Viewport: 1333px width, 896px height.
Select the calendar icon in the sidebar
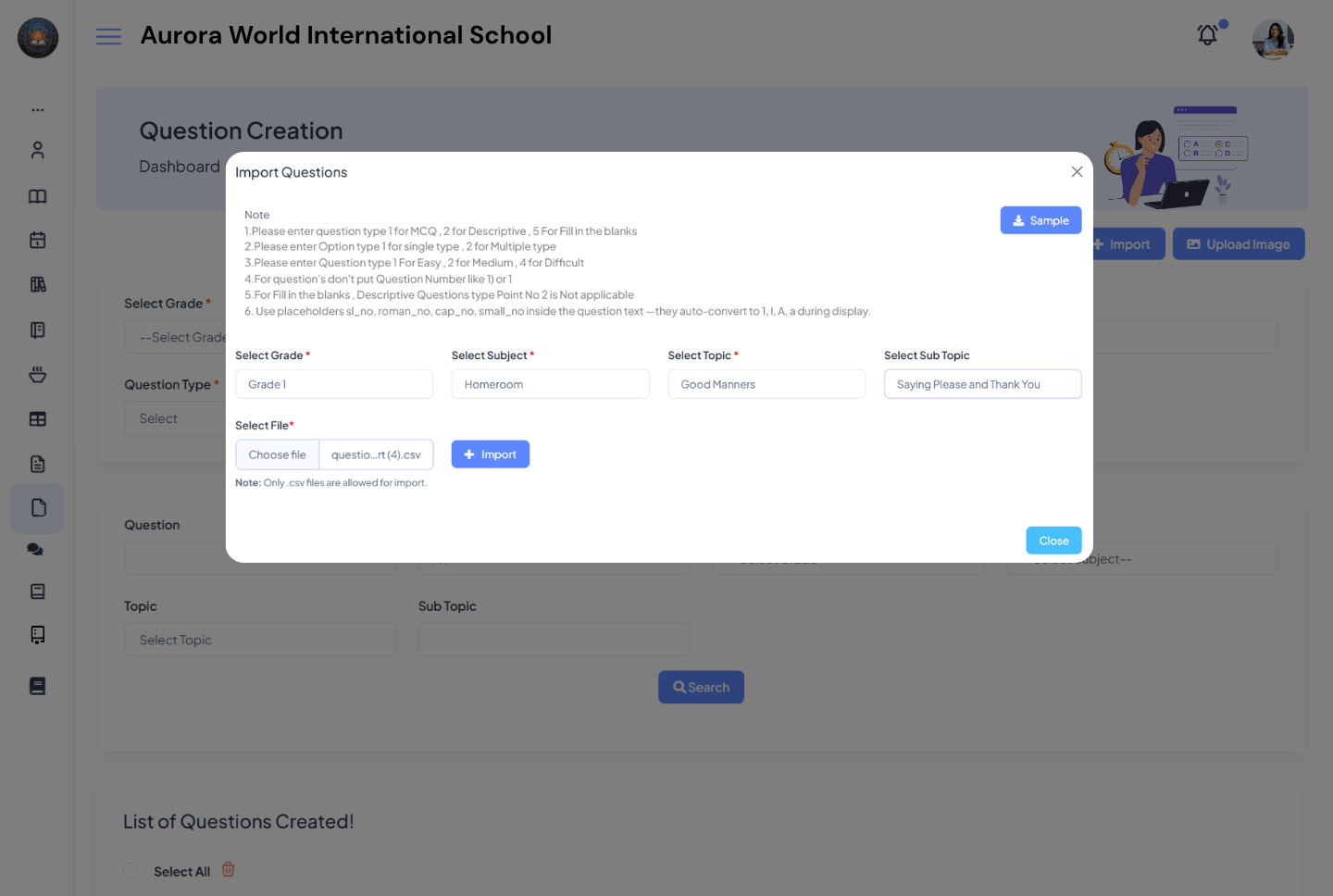38,240
